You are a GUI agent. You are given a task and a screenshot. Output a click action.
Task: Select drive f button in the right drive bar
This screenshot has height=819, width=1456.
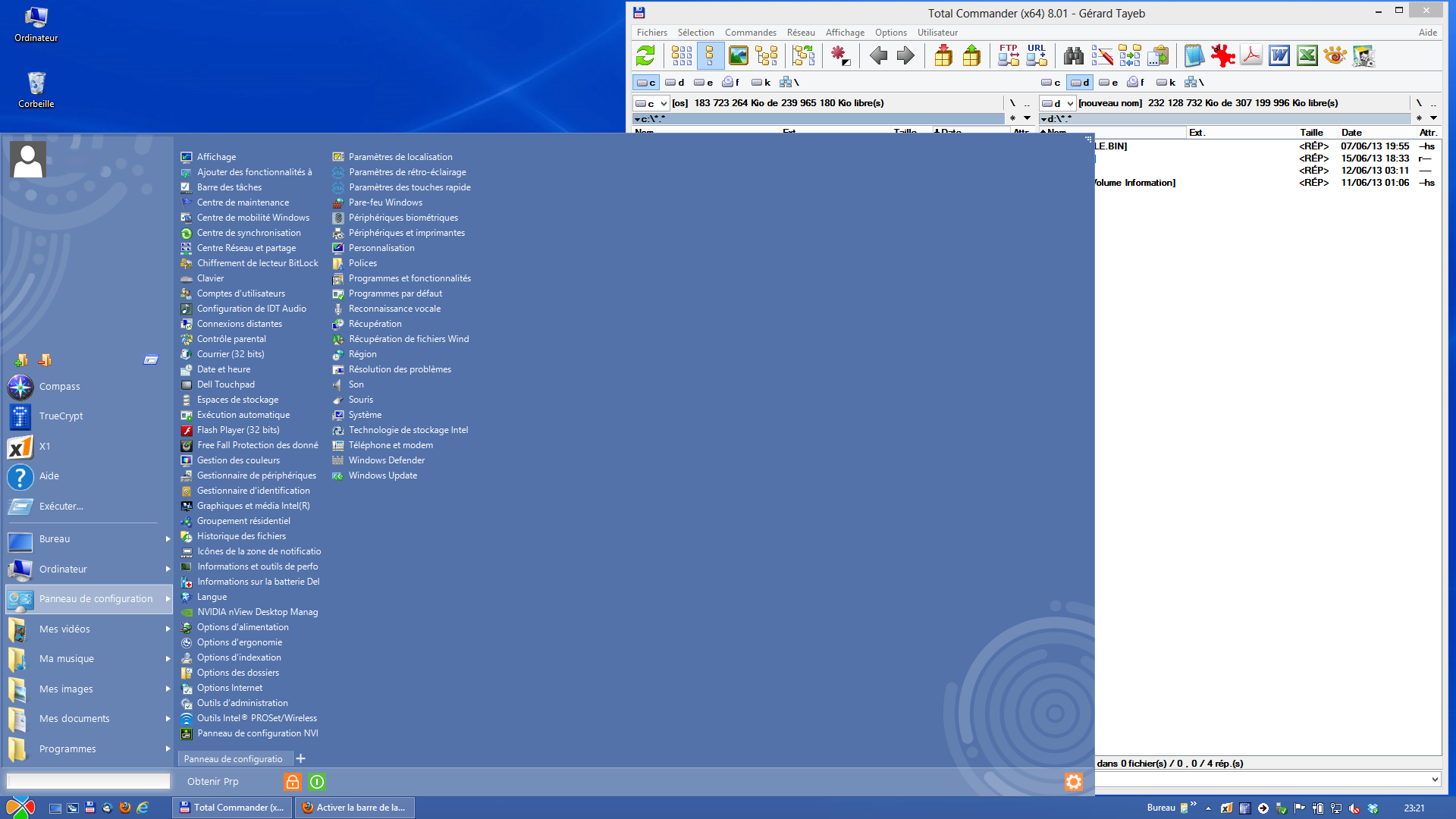pos(1136,83)
